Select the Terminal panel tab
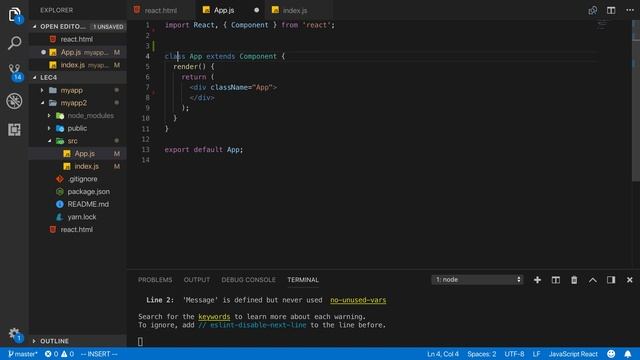 tap(303, 280)
